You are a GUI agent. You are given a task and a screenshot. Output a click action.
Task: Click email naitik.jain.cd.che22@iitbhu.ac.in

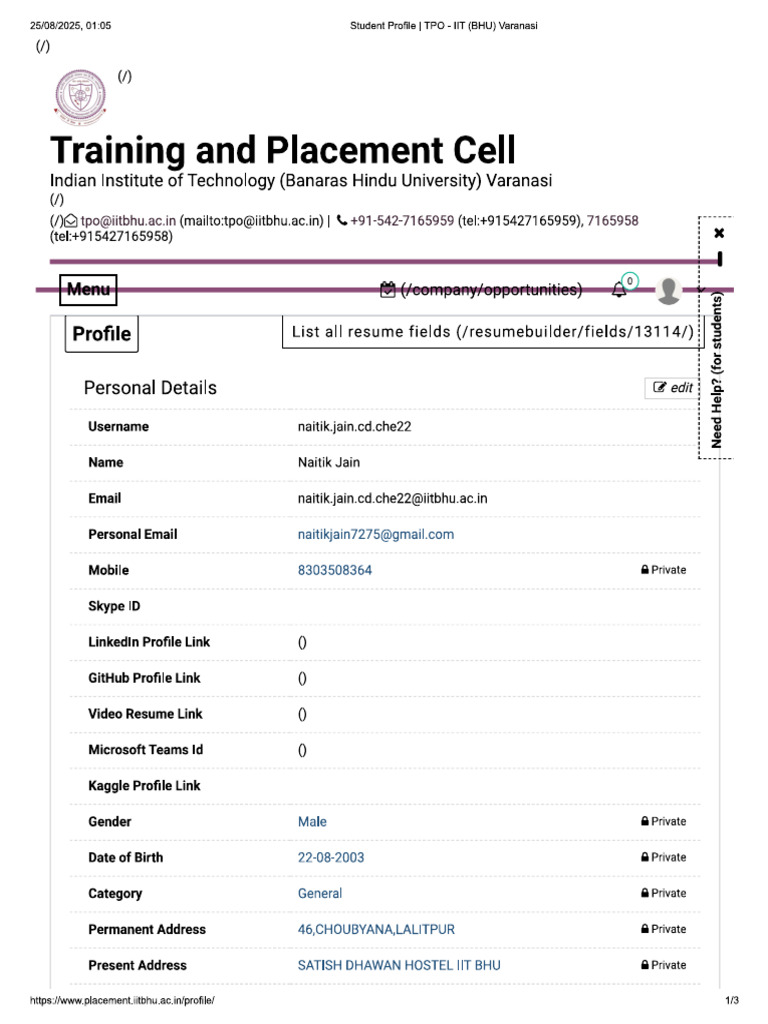[x=392, y=498]
